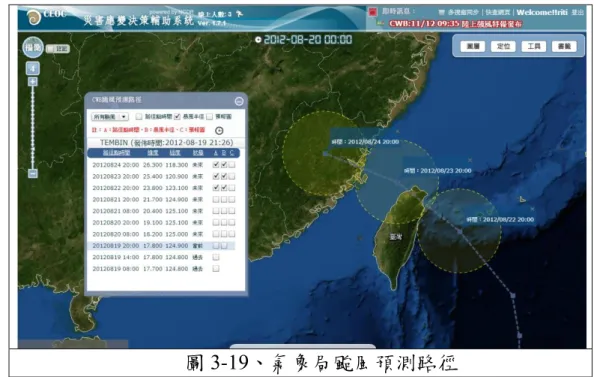Click the column B header link
Viewport: 594px width, 377px height.
pyautogui.click(x=224, y=153)
